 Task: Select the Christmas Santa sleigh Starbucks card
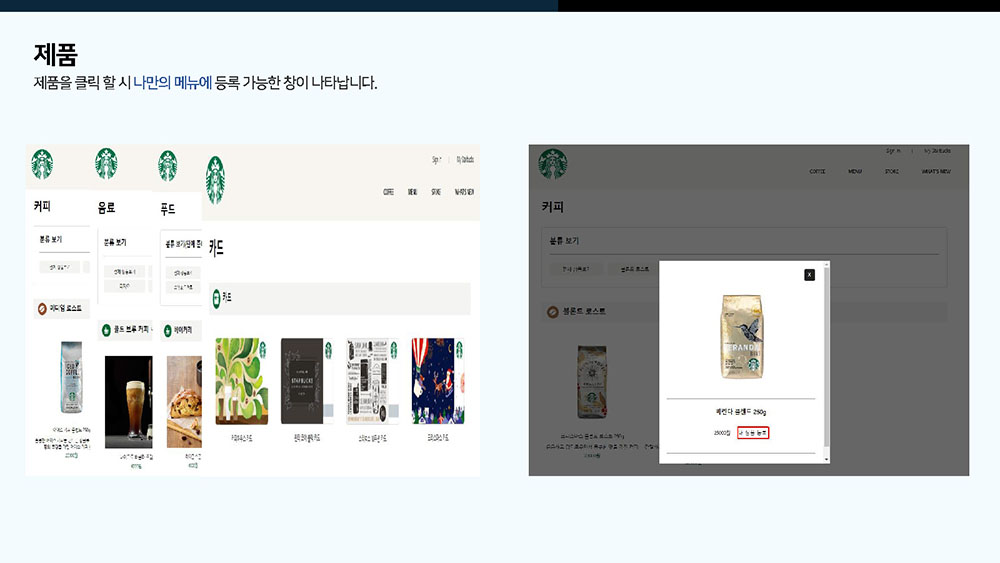coord(438,381)
